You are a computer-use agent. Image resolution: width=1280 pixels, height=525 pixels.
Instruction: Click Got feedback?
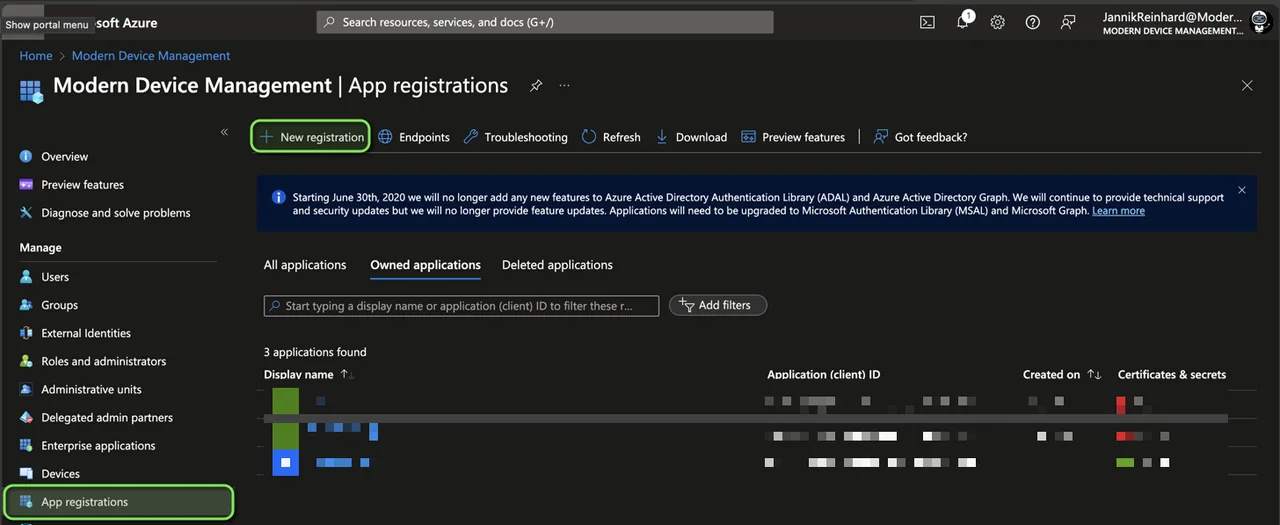pyautogui.click(x=920, y=137)
